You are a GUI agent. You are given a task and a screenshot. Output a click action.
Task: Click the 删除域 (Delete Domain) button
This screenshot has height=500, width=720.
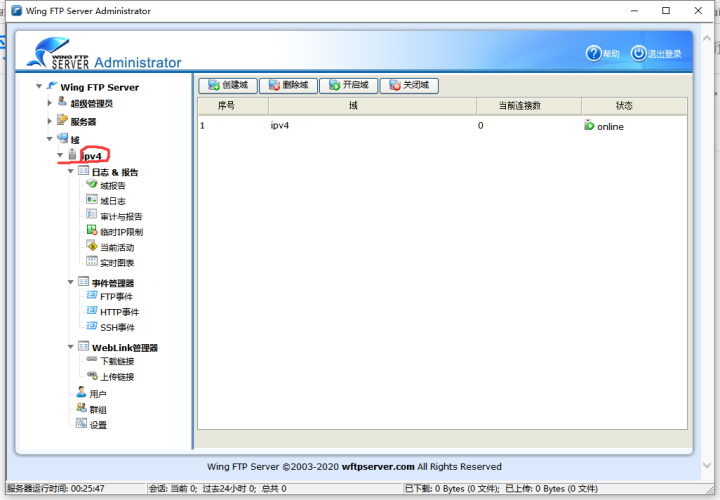[288, 85]
